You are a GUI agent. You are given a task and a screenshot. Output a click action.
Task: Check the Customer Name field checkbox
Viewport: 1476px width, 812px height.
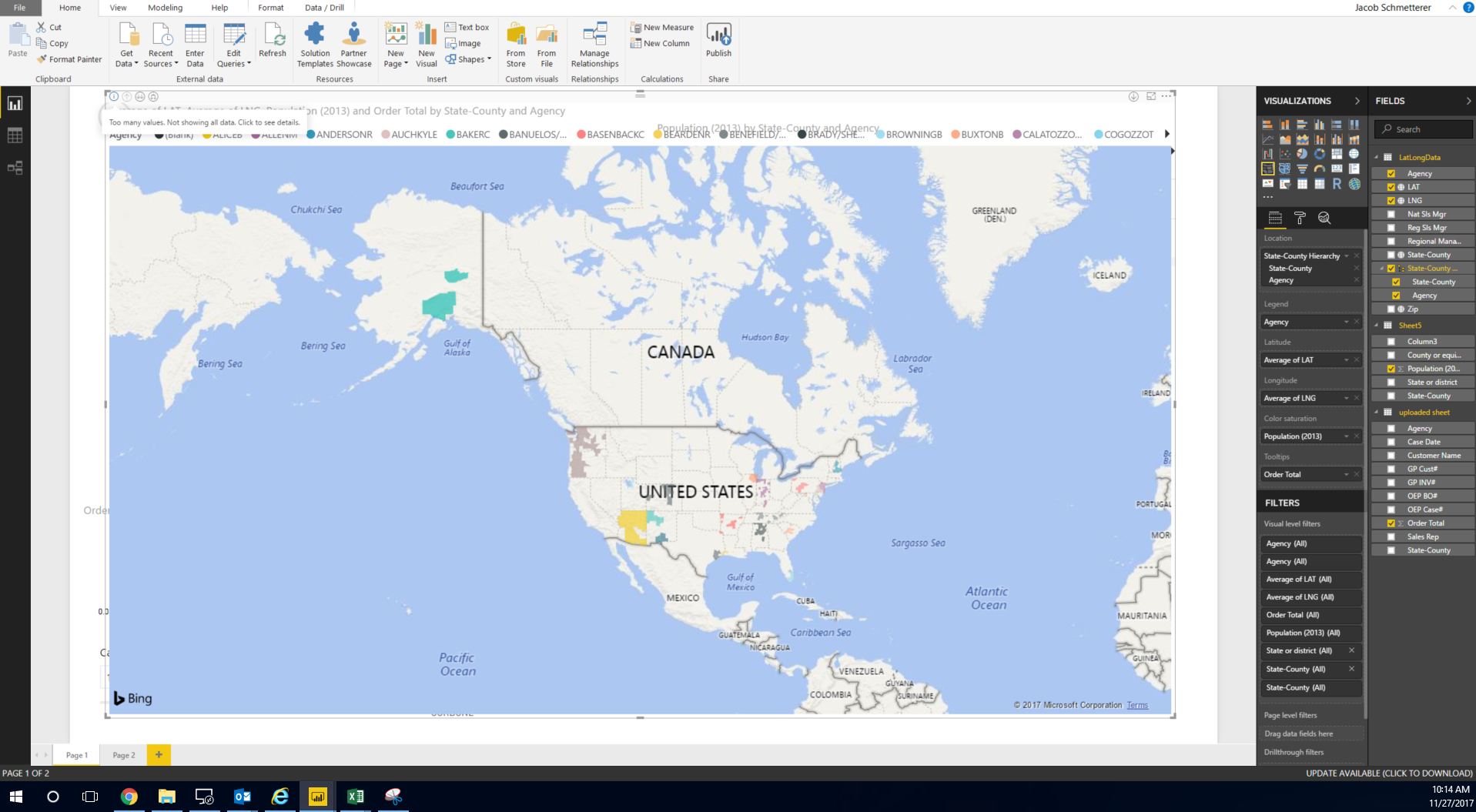tap(1391, 456)
